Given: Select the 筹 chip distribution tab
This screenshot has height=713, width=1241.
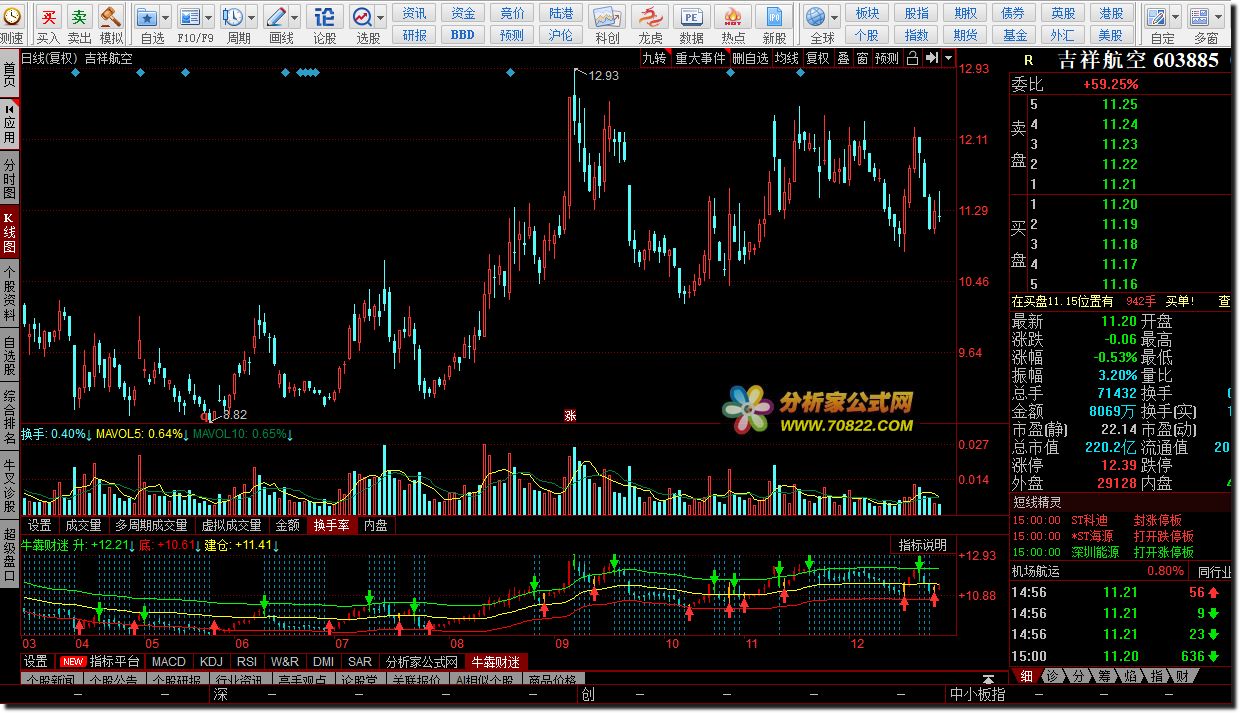Looking at the screenshot, I should (x=1105, y=676).
